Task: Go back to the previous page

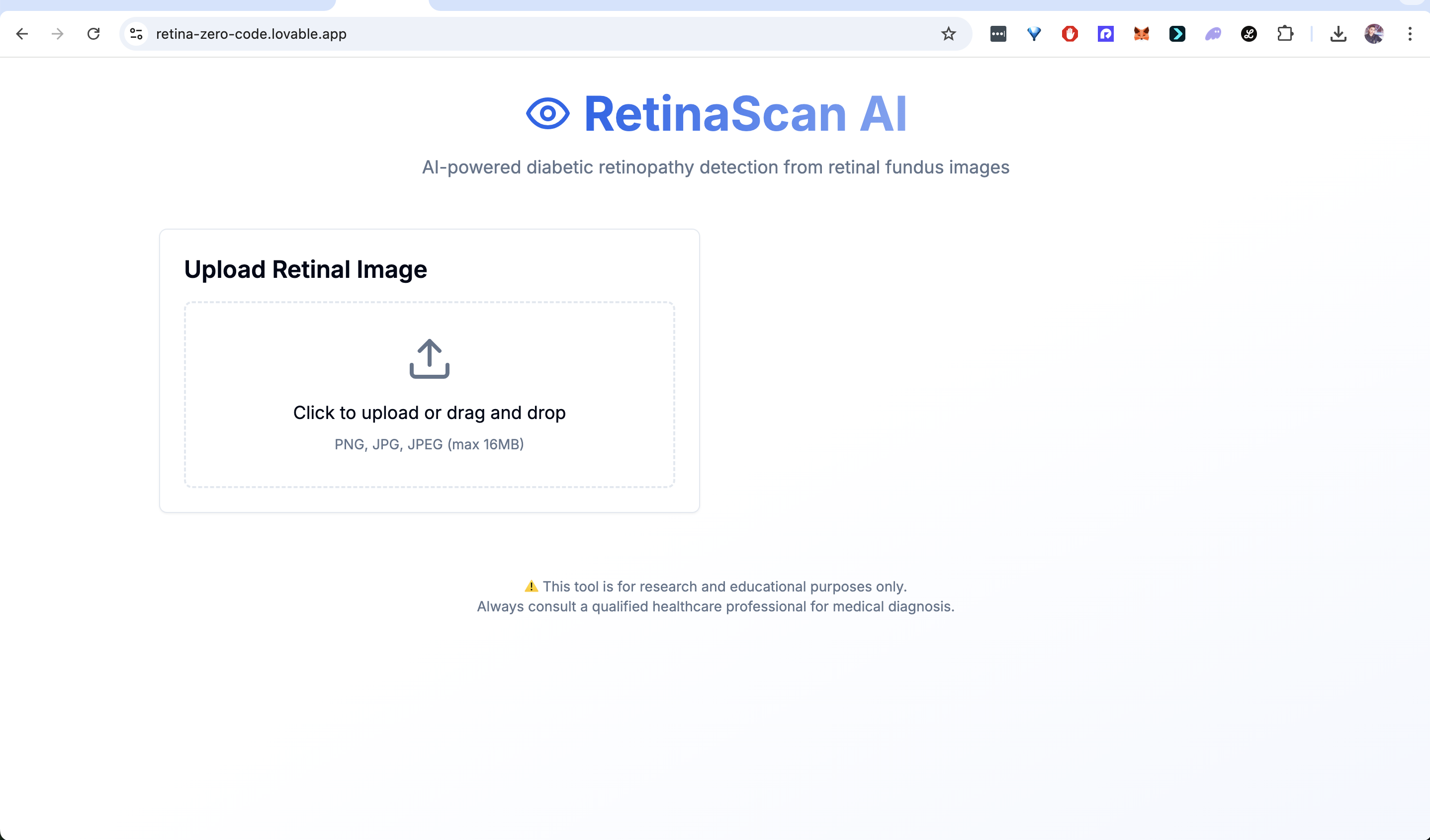Action: click(x=22, y=34)
